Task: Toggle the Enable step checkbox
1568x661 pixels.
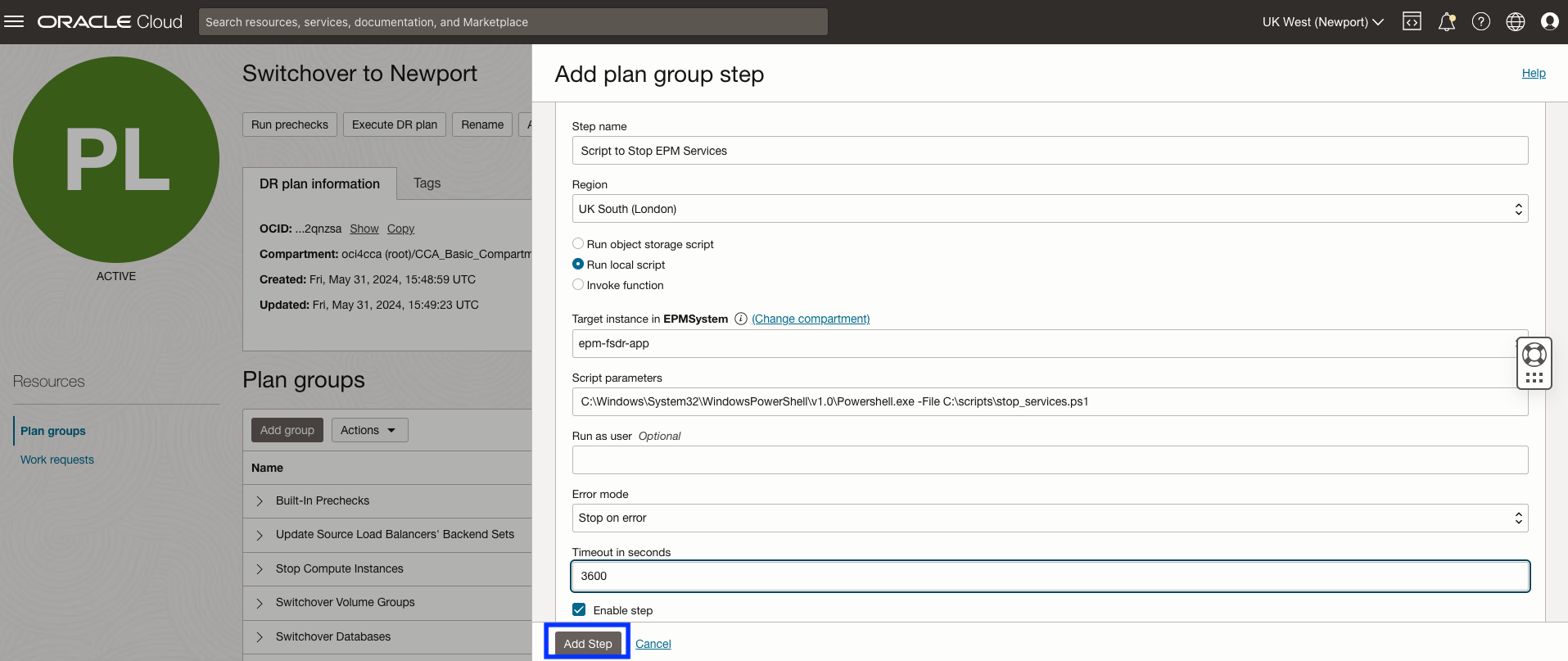Action: point(579,609)
